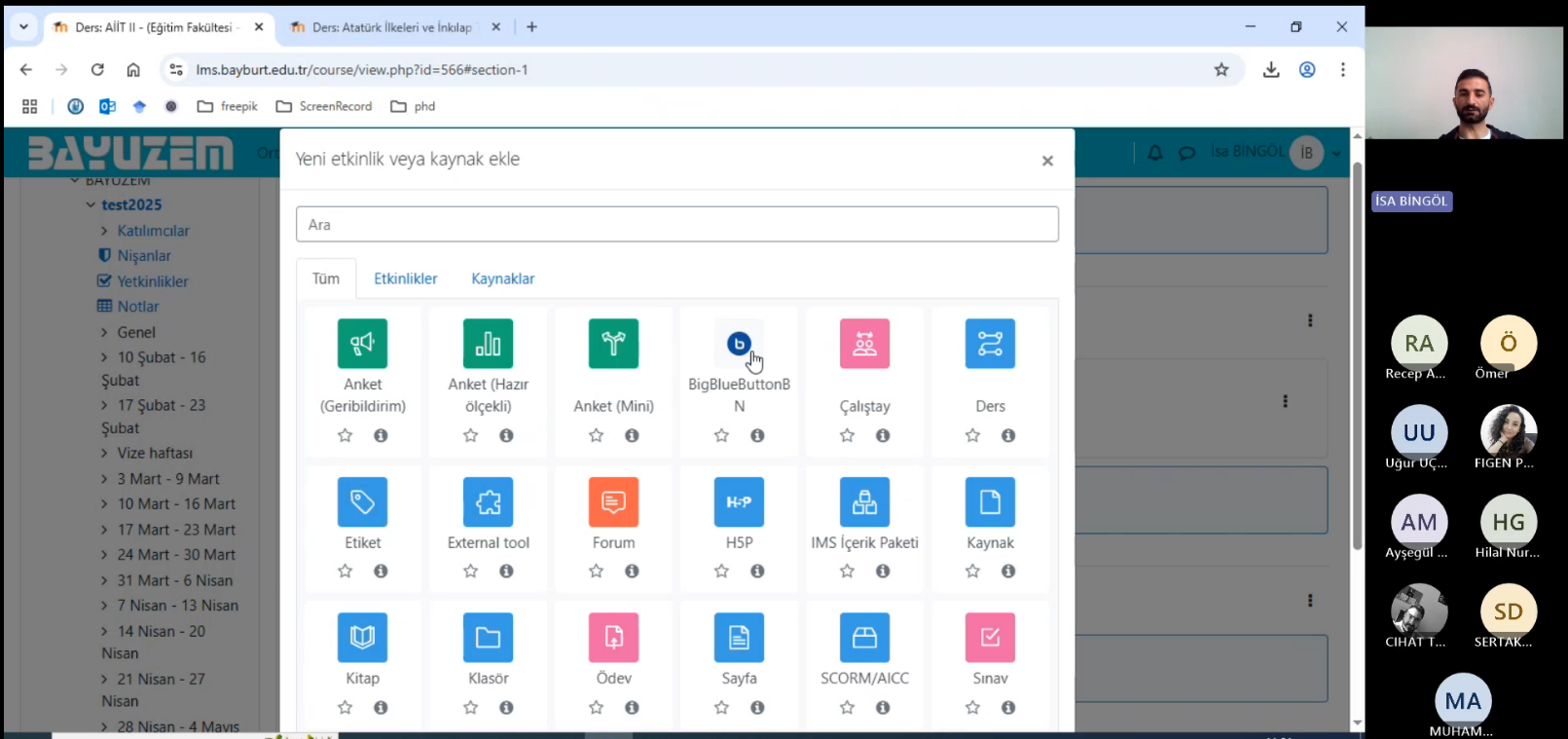
Task: Choose the Forum activity icon
Action: pyautogui.click(x=613, y=502)
